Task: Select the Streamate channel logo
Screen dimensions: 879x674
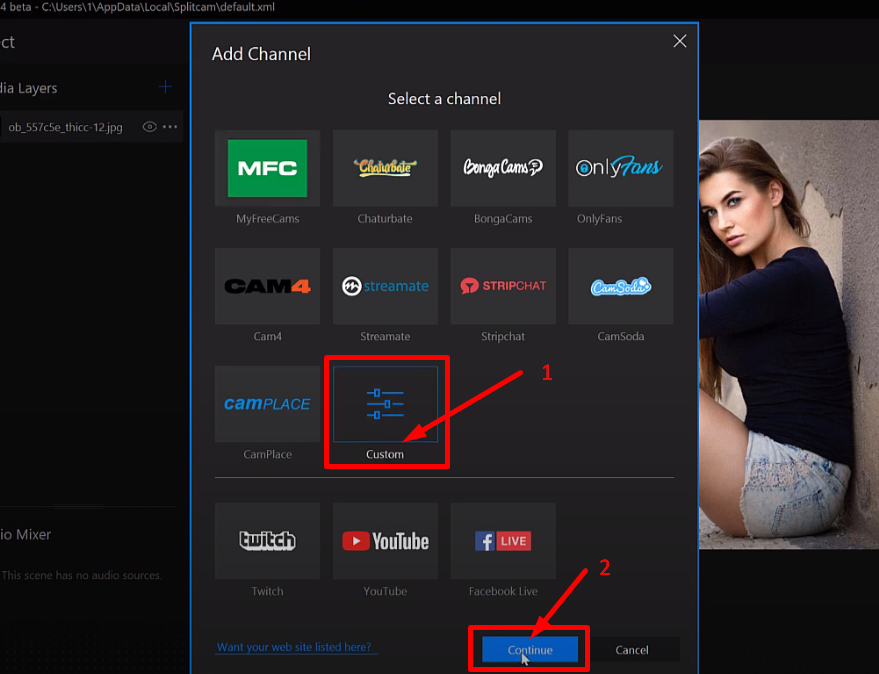Action: click(x=385, y=286)
